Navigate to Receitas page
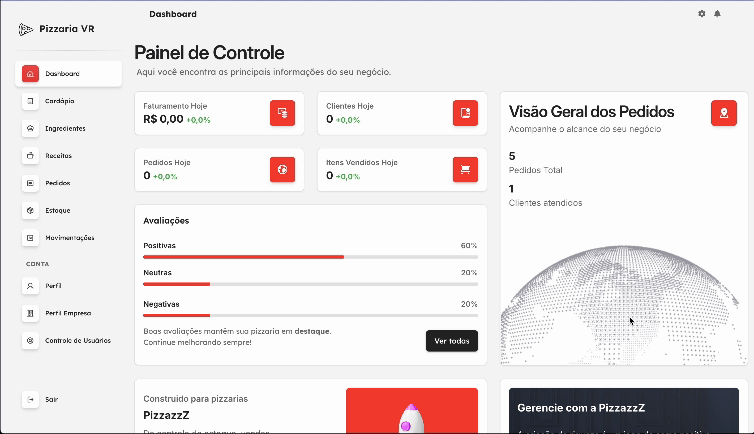 pyautogui.click(x=68, y=156)
